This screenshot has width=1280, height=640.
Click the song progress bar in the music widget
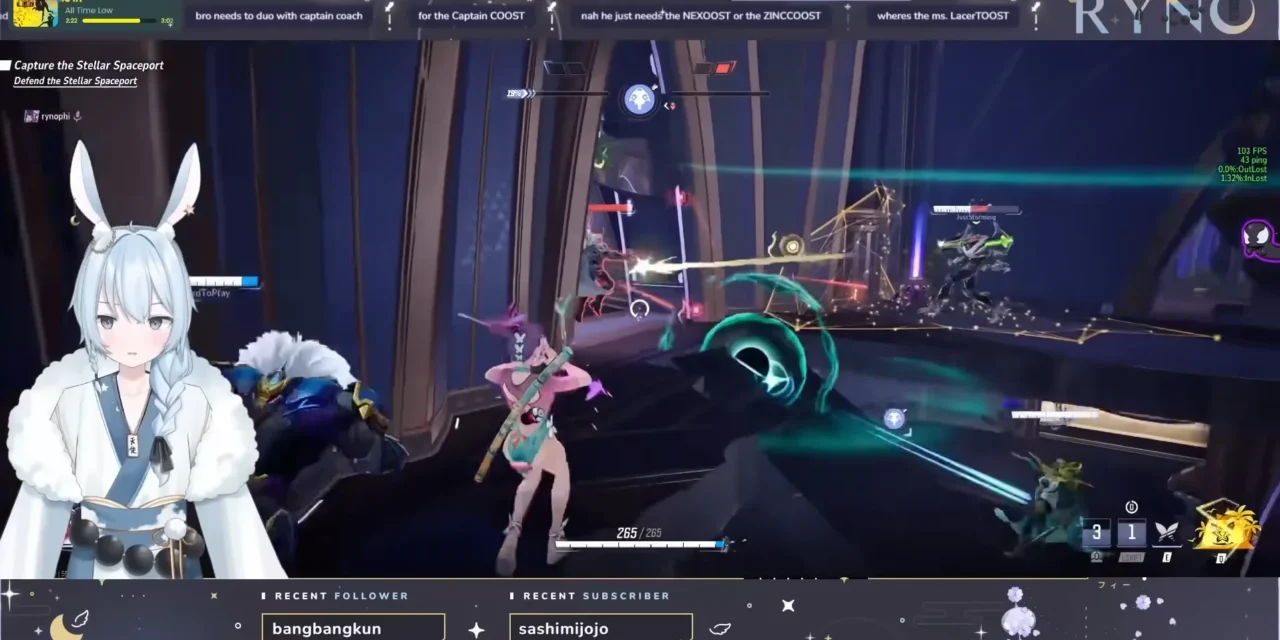pyautogui.click(x=119, y=20)
